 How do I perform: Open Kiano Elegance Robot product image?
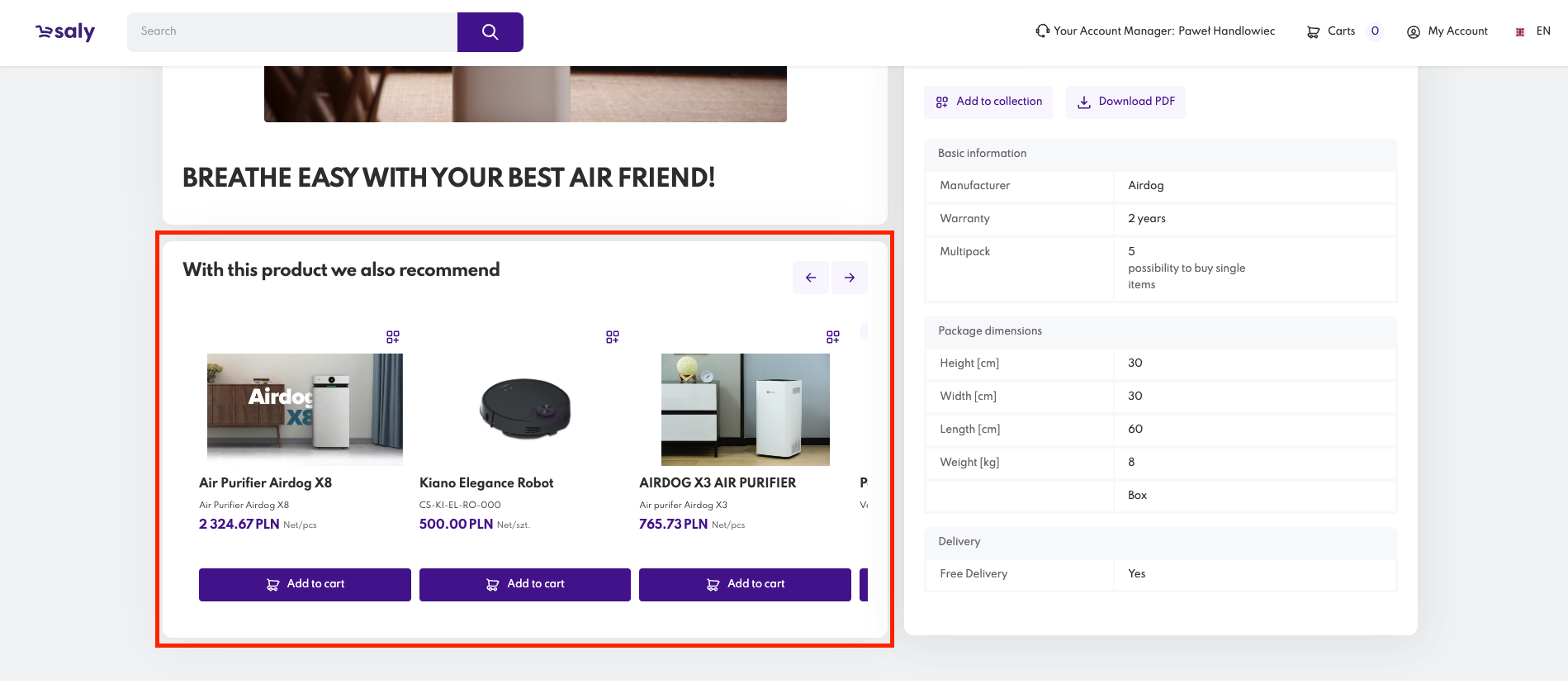tap(525, 409)
